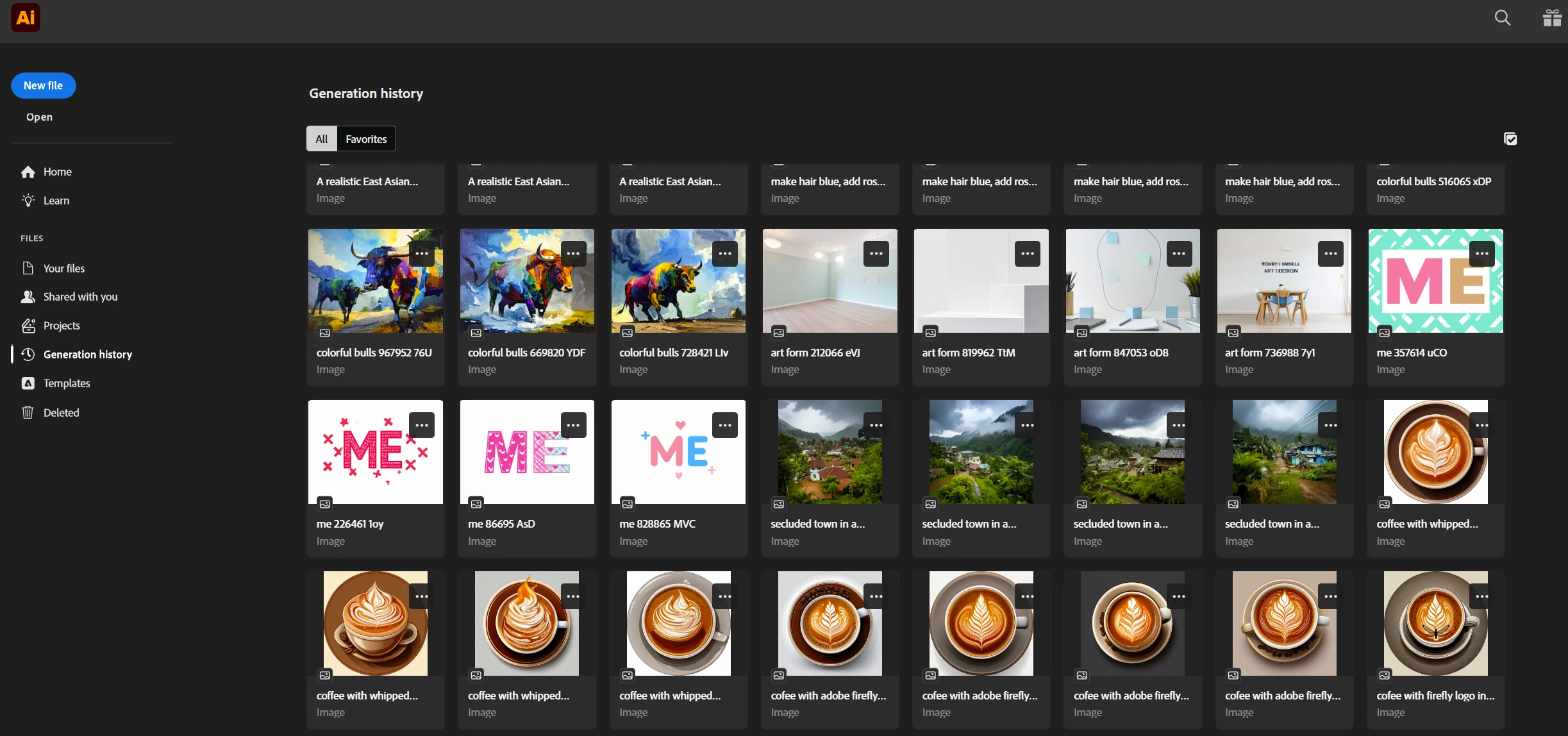Click the Templates sidebar icon
The height and width of the screenshot is (736, 1568).
[x=28, y=383]
